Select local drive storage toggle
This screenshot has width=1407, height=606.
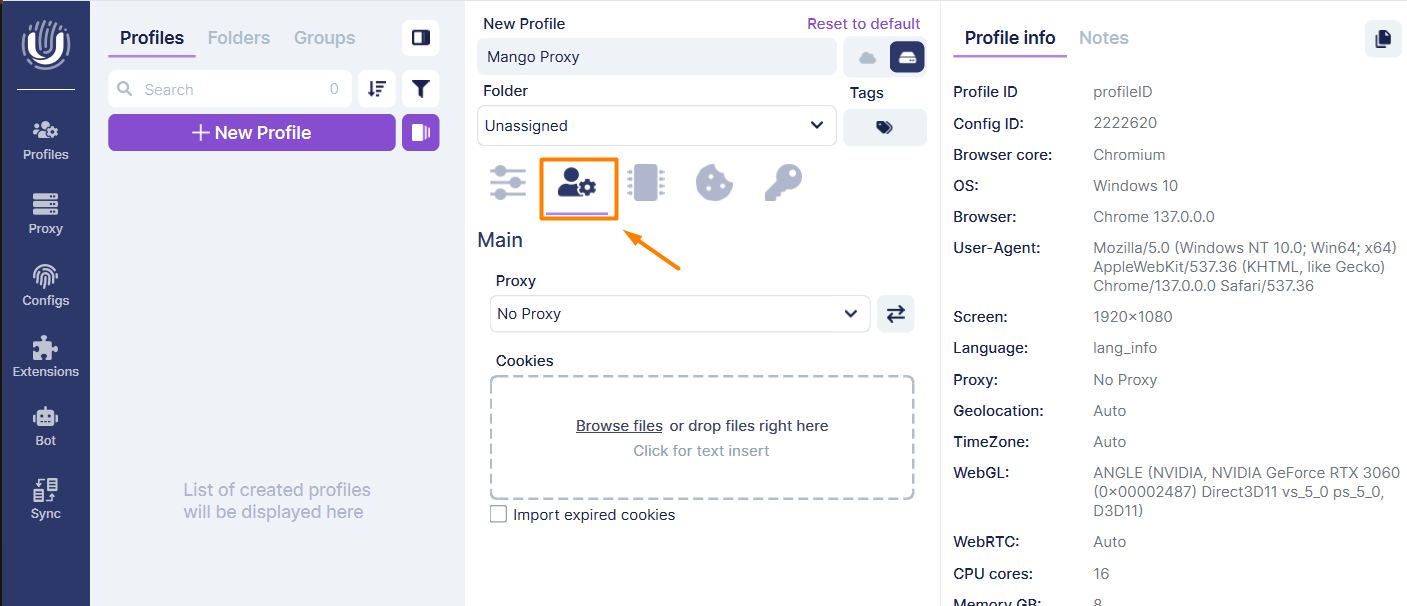[x=907, y=57]
